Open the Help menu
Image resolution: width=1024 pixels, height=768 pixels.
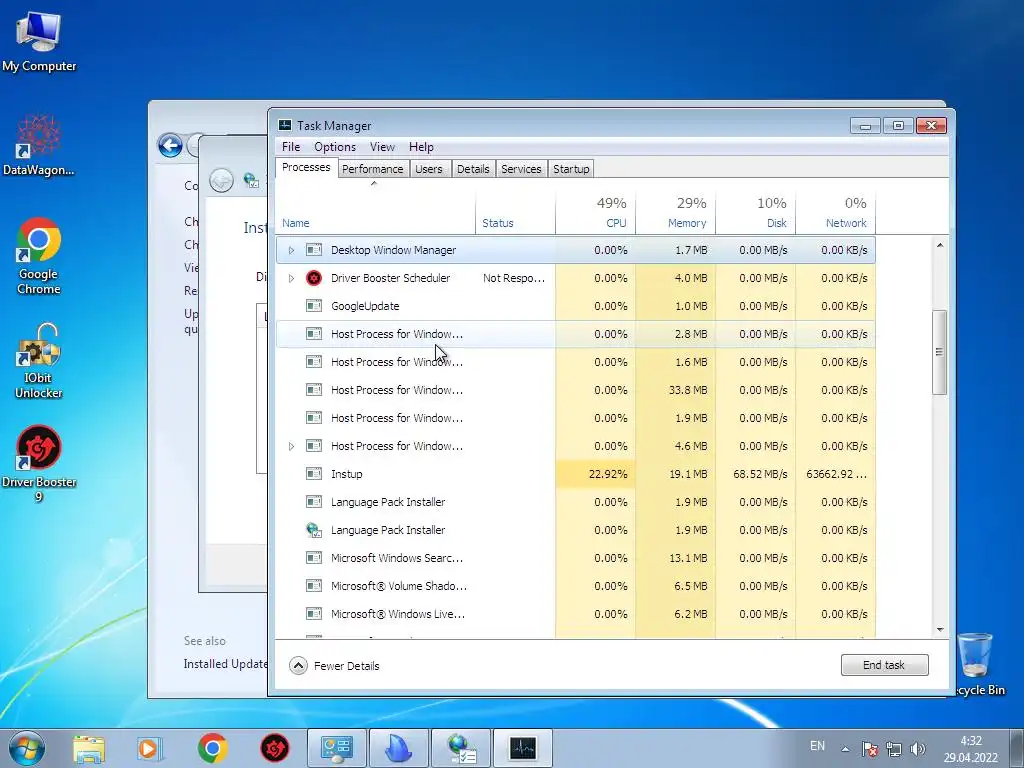pyautogui.click(x=421, y=147)
